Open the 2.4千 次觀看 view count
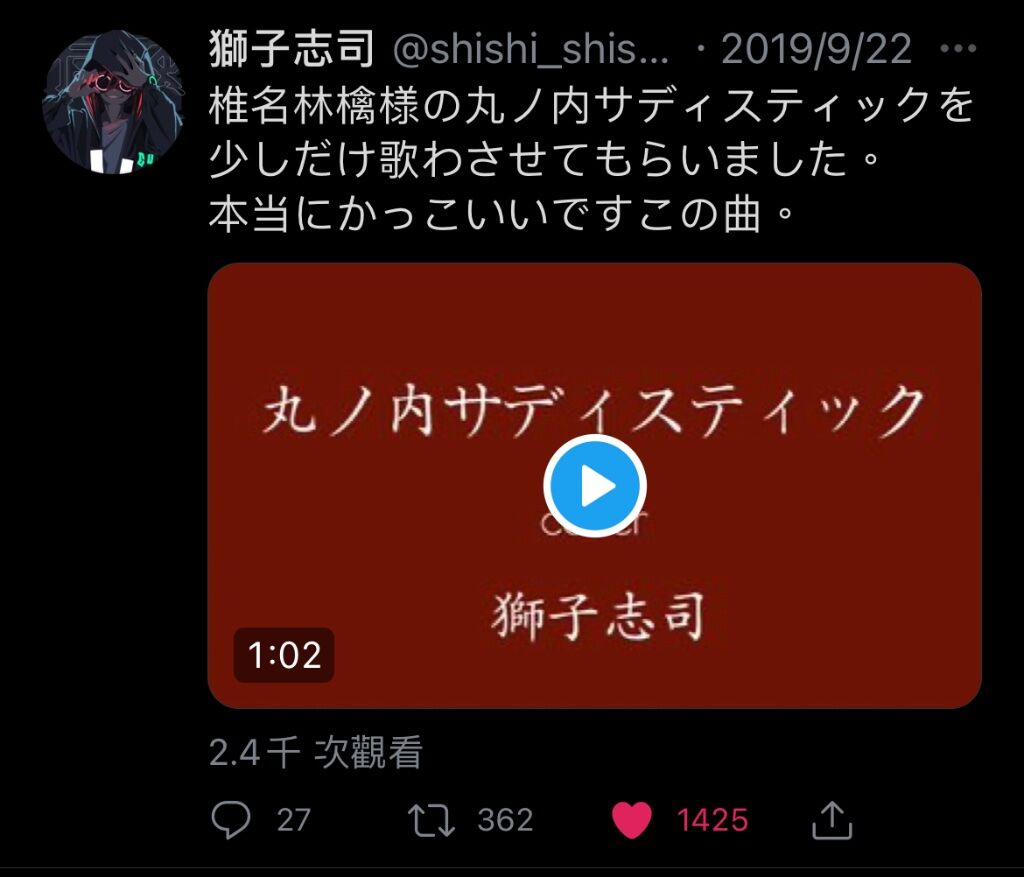This screenshot has width=1024, height=877. (316, 752)
